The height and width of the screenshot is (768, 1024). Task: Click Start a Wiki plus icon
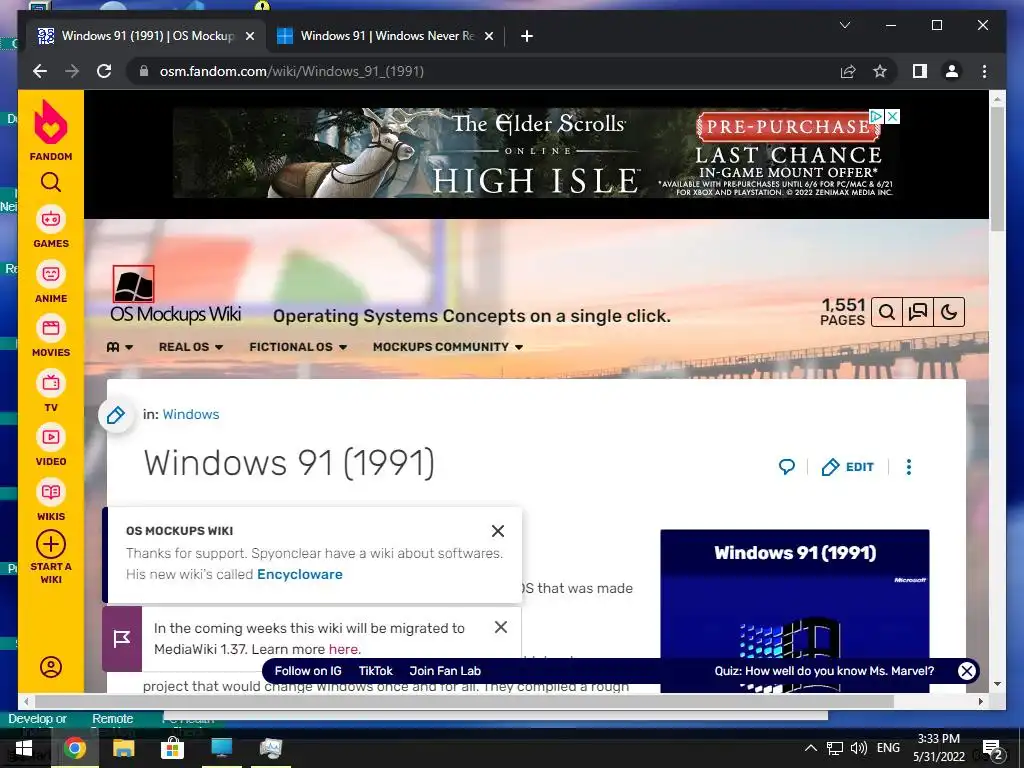click(x=50, y=544)
